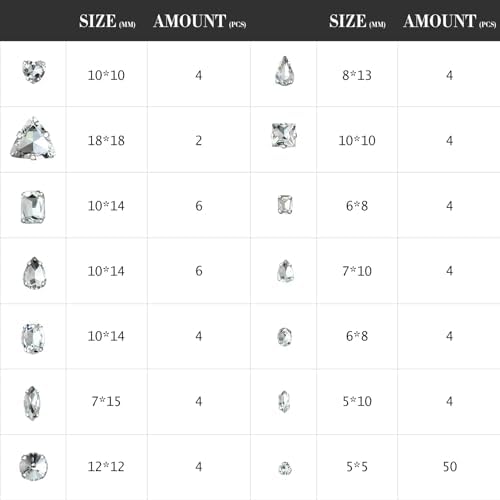Click the tiny 5*10 marquise crystal

(284, 402)
